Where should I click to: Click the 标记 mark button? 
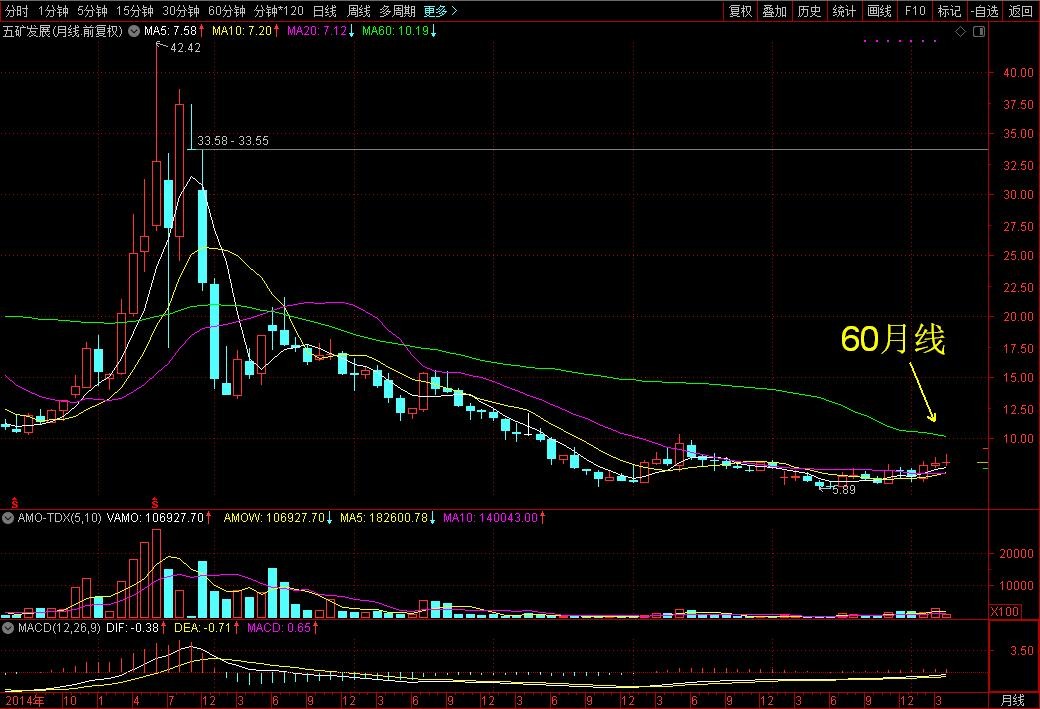949,11
